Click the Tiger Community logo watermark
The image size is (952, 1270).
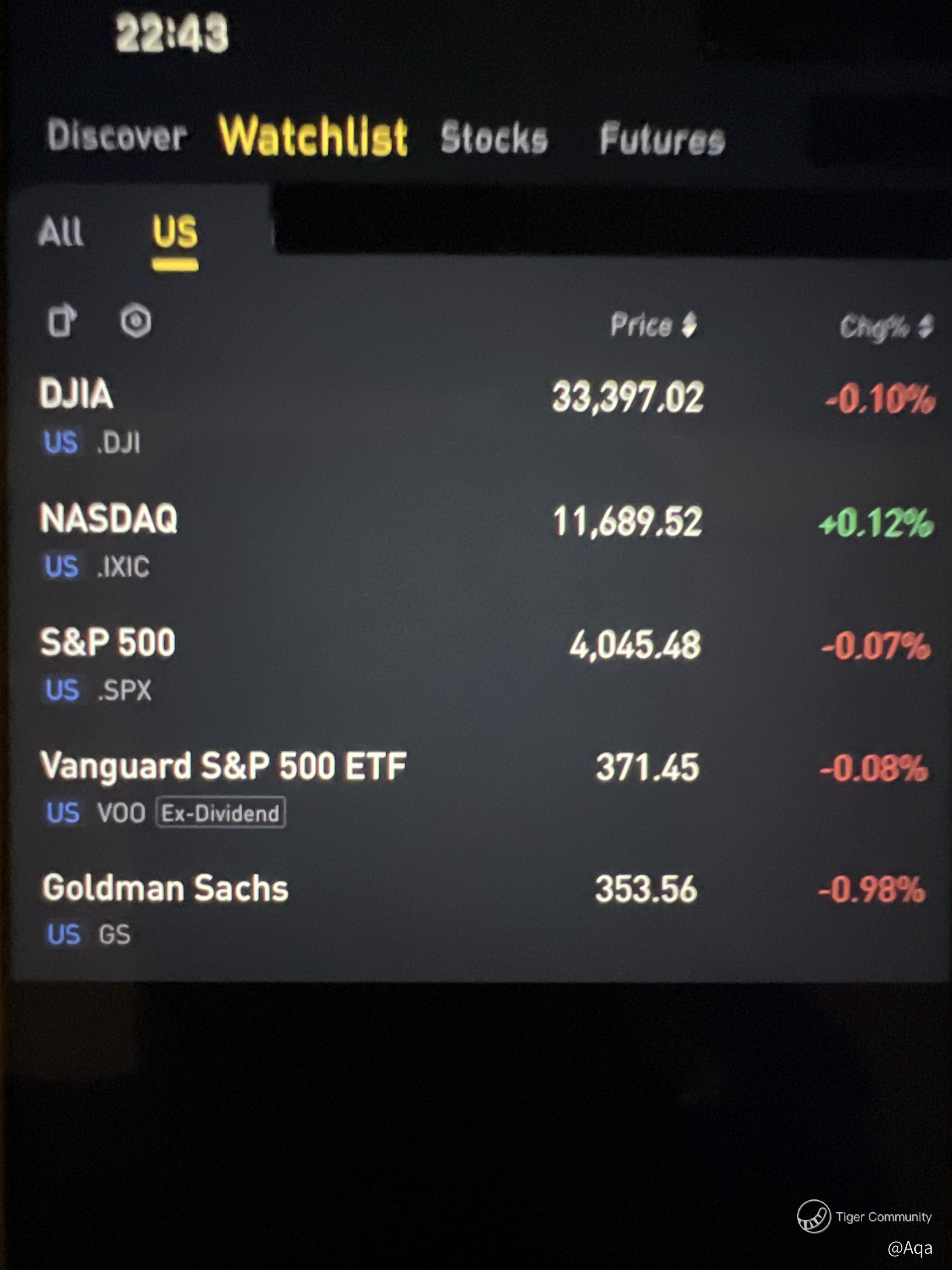point(814,1216)
